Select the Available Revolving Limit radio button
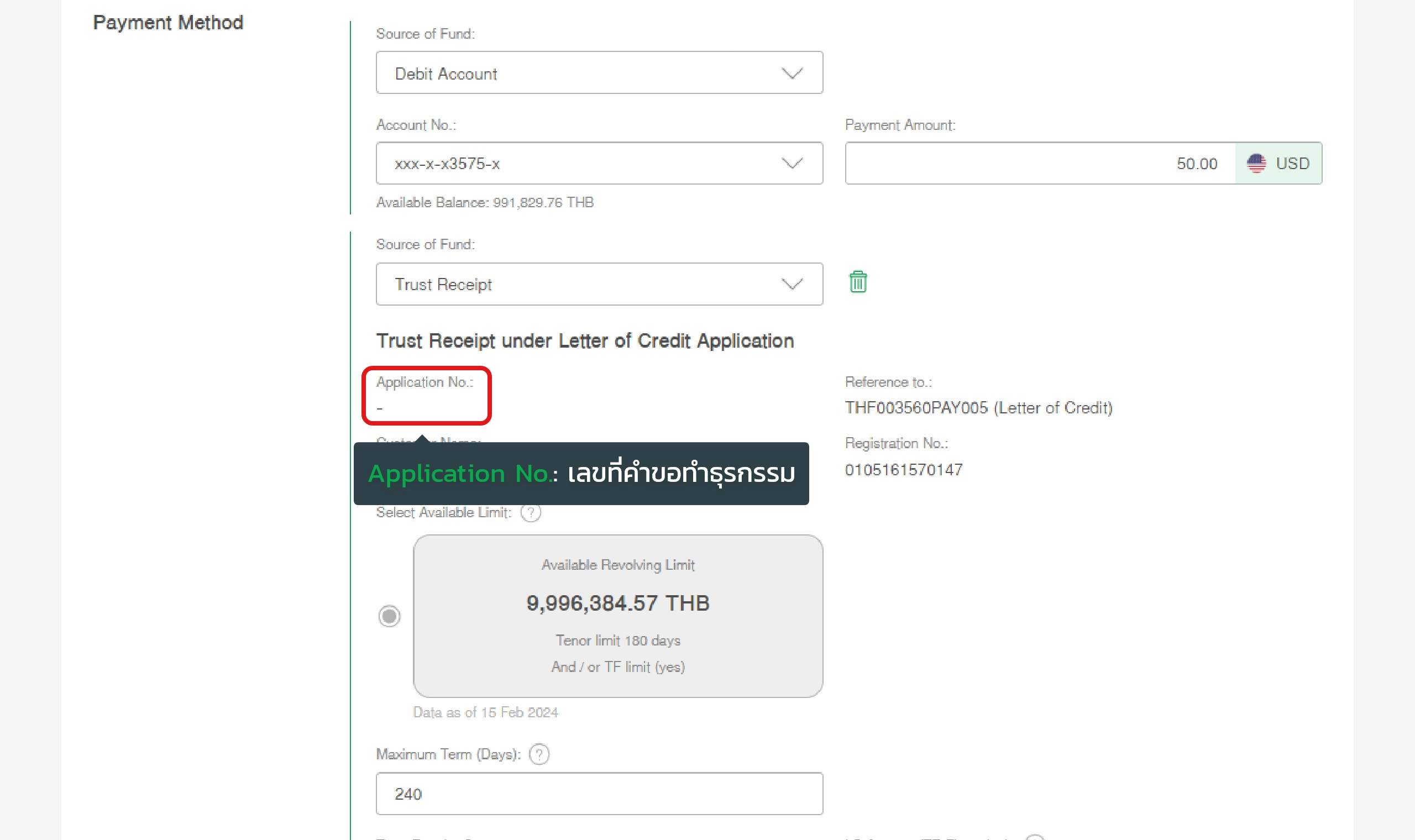 [390, 616]
